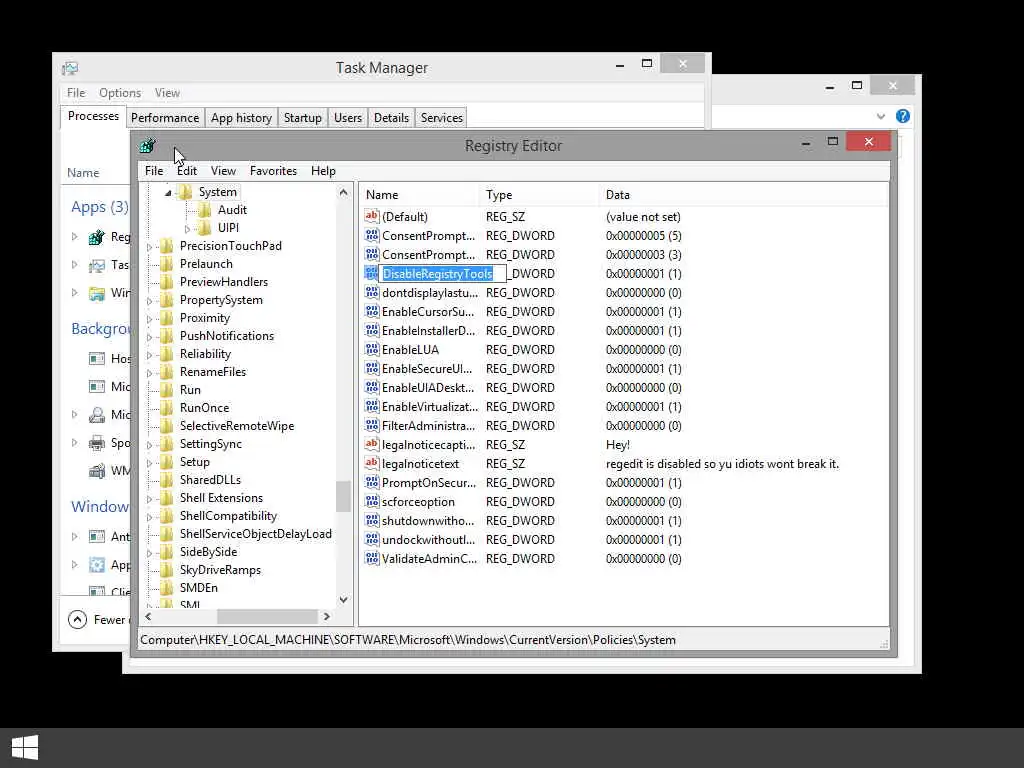Click the Fewer details button
This screenshot has width=1024, height=768.
tap(98, 619)
